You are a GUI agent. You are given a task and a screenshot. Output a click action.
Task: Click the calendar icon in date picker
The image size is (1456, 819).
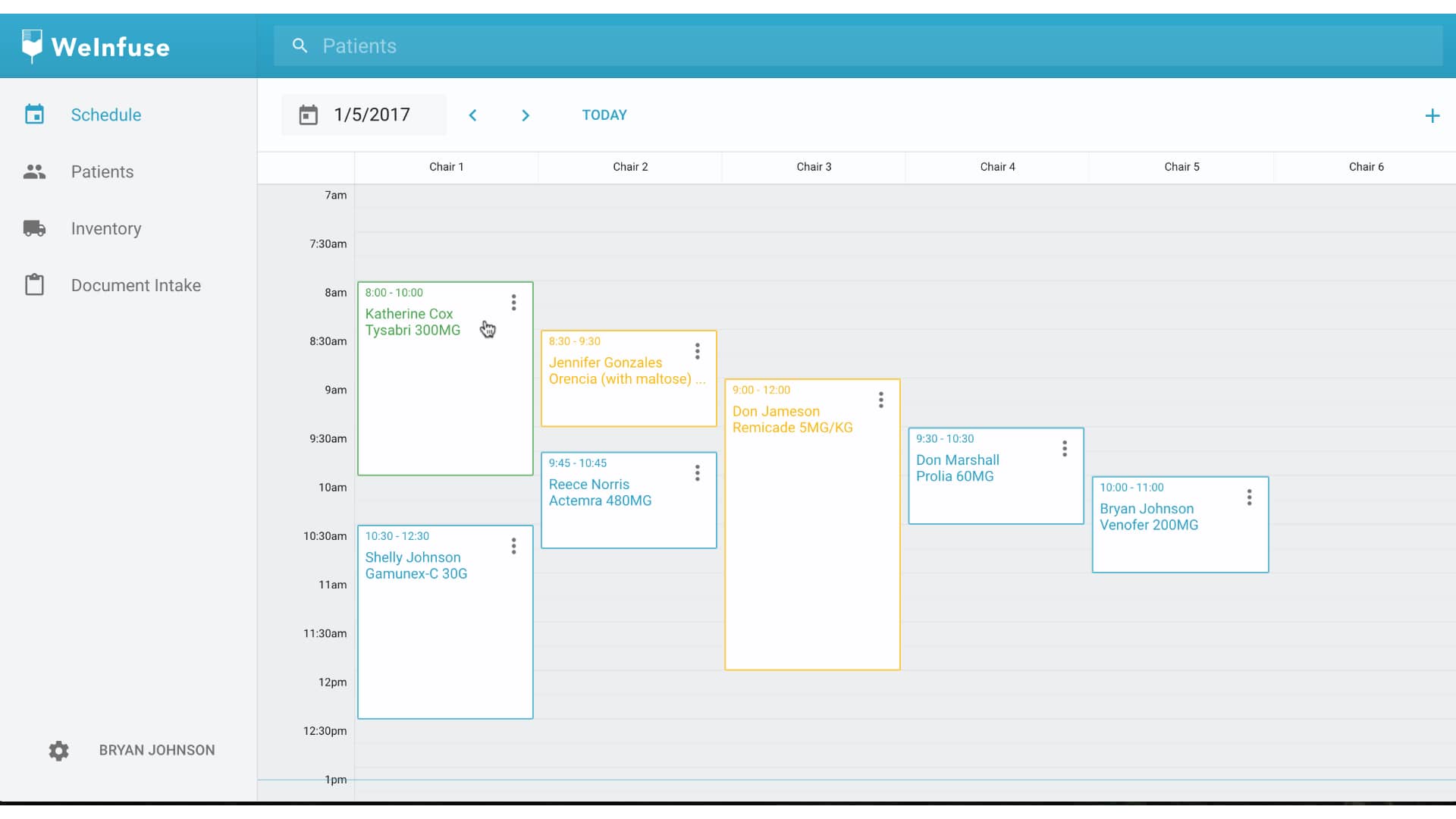click(x=308, y=115)
